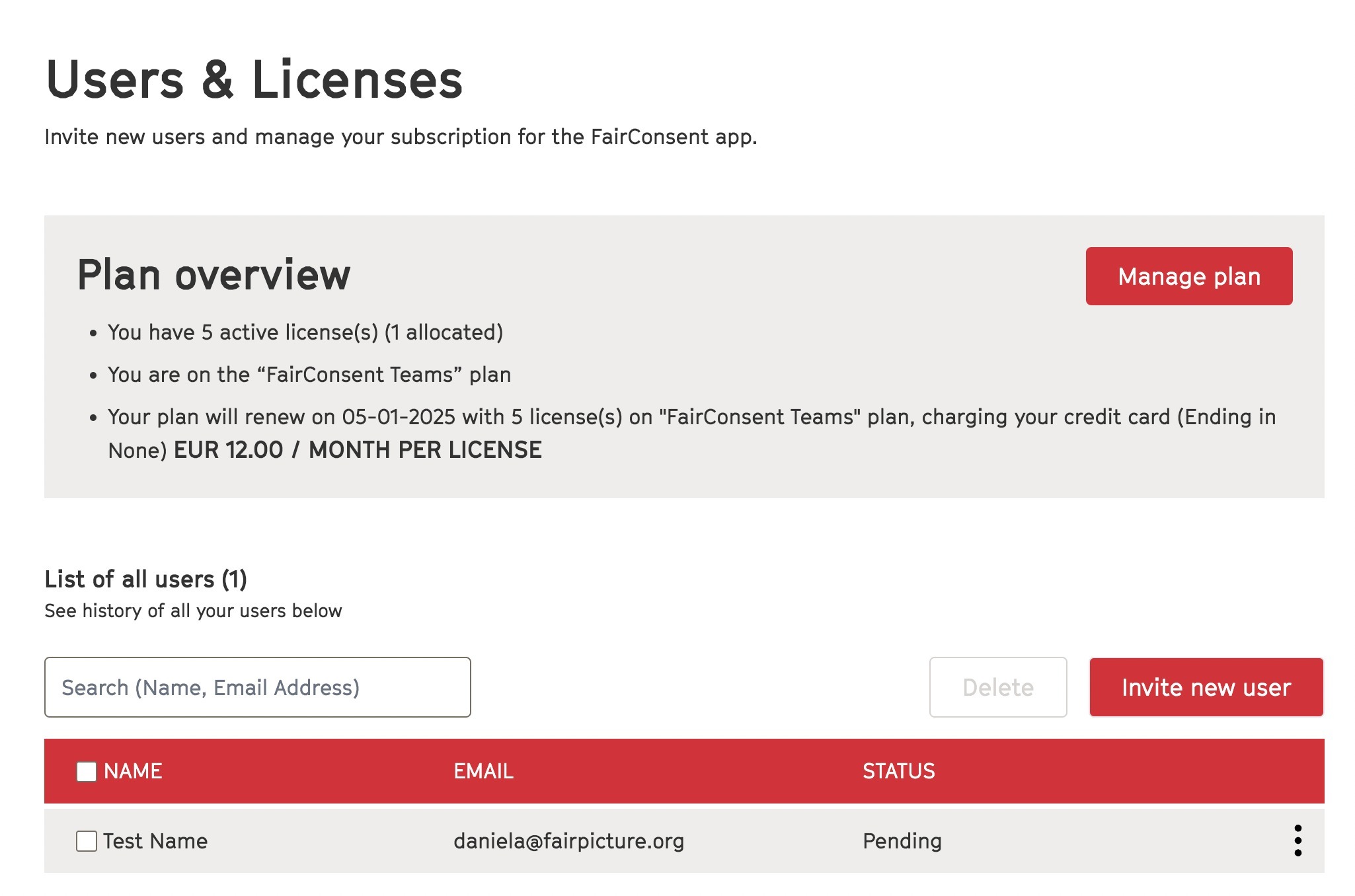
Task: Click the Pending status cell
Action: coord(902,841)
